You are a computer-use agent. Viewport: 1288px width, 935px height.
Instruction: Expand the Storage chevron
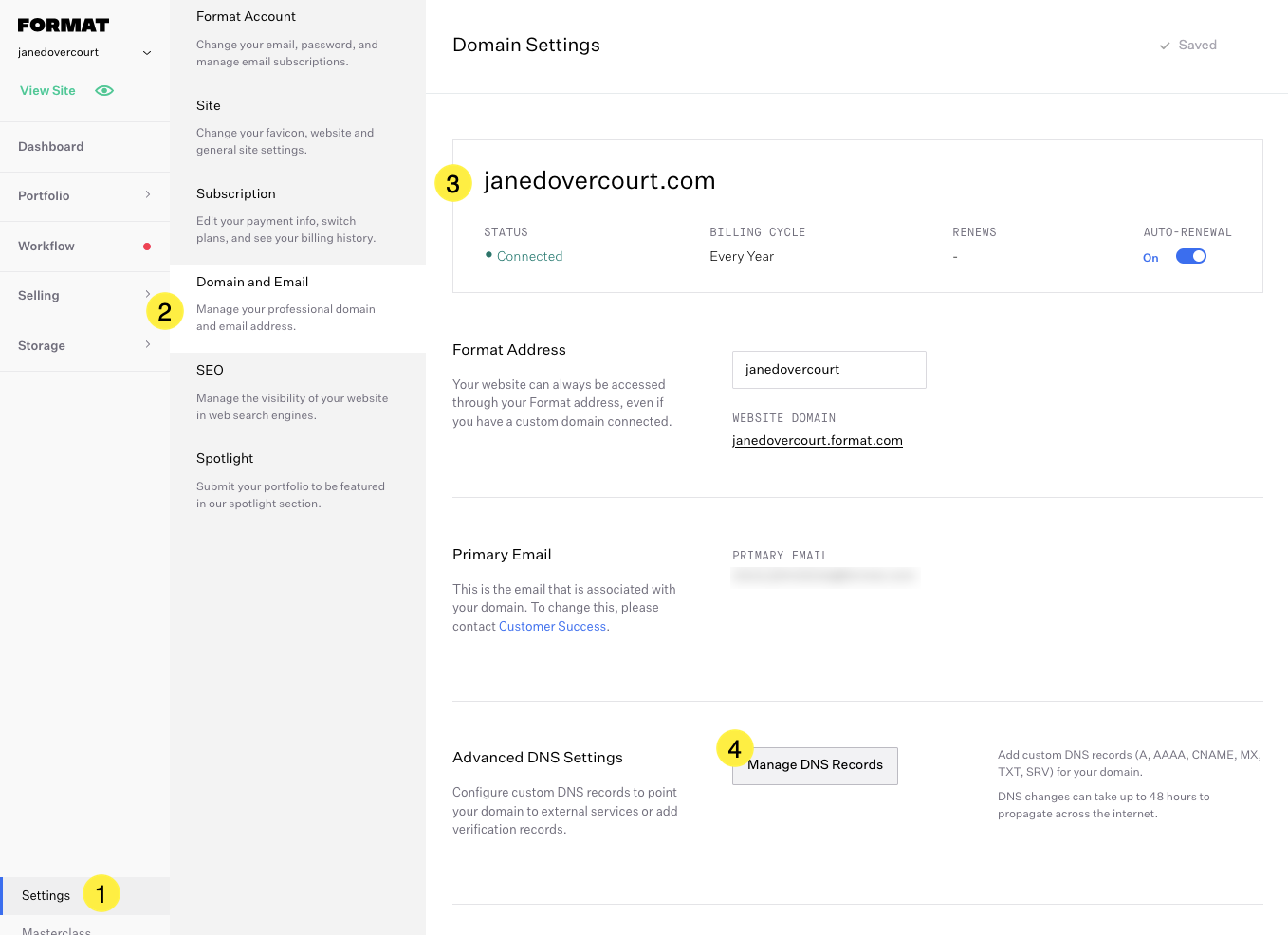point(148,344)
